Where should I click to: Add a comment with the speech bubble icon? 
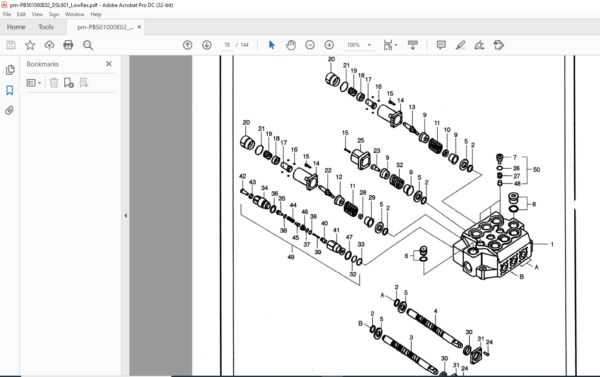[x=441, y=45]
